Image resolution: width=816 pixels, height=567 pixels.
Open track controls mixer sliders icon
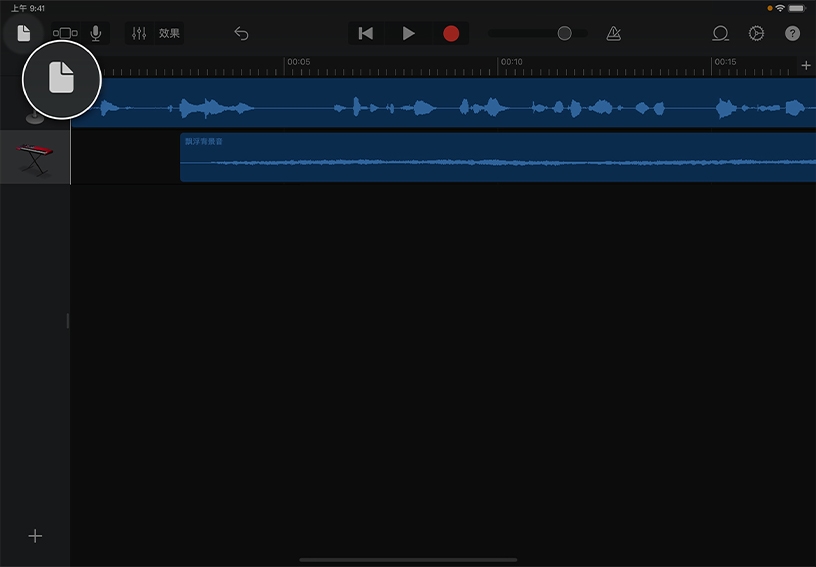pyautogui.click(x=139, y=33)
